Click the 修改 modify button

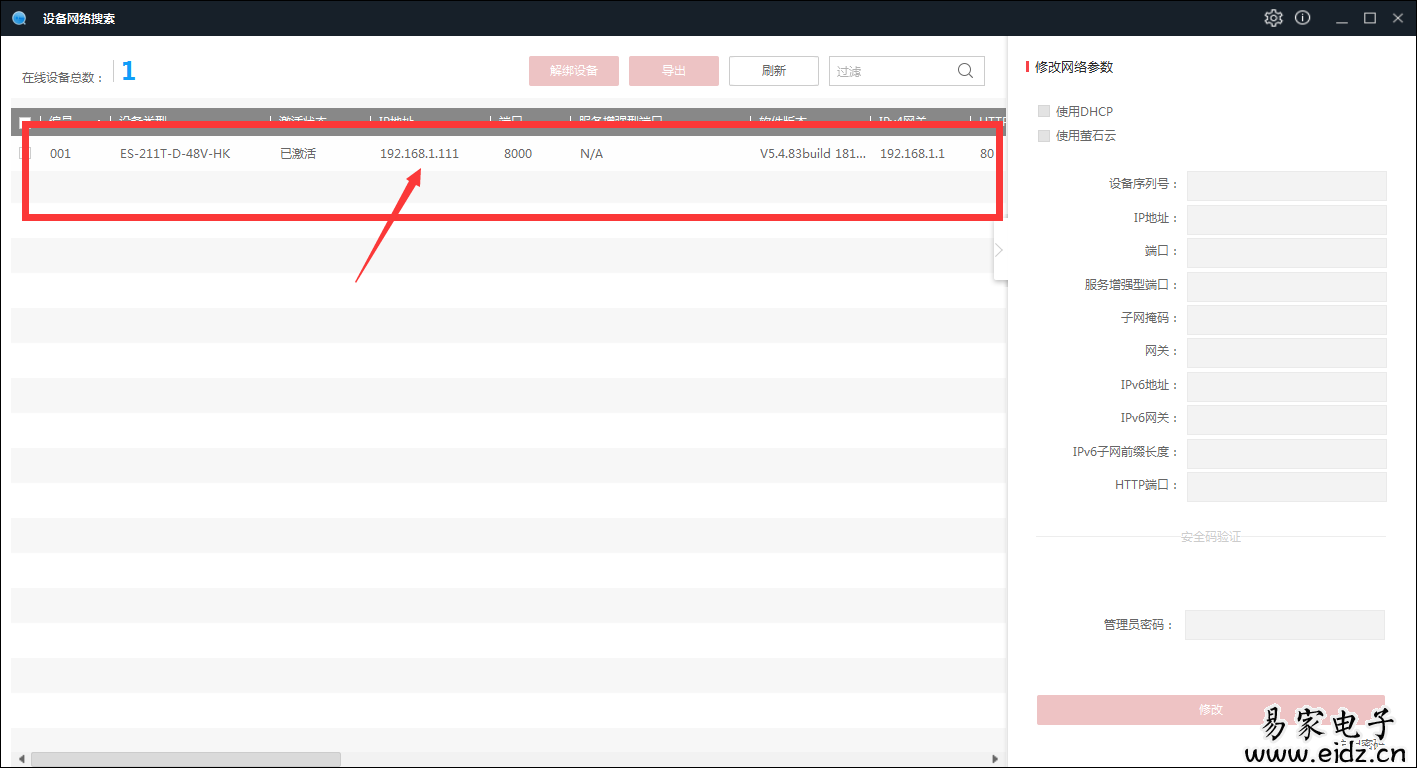coord(1211,710)
